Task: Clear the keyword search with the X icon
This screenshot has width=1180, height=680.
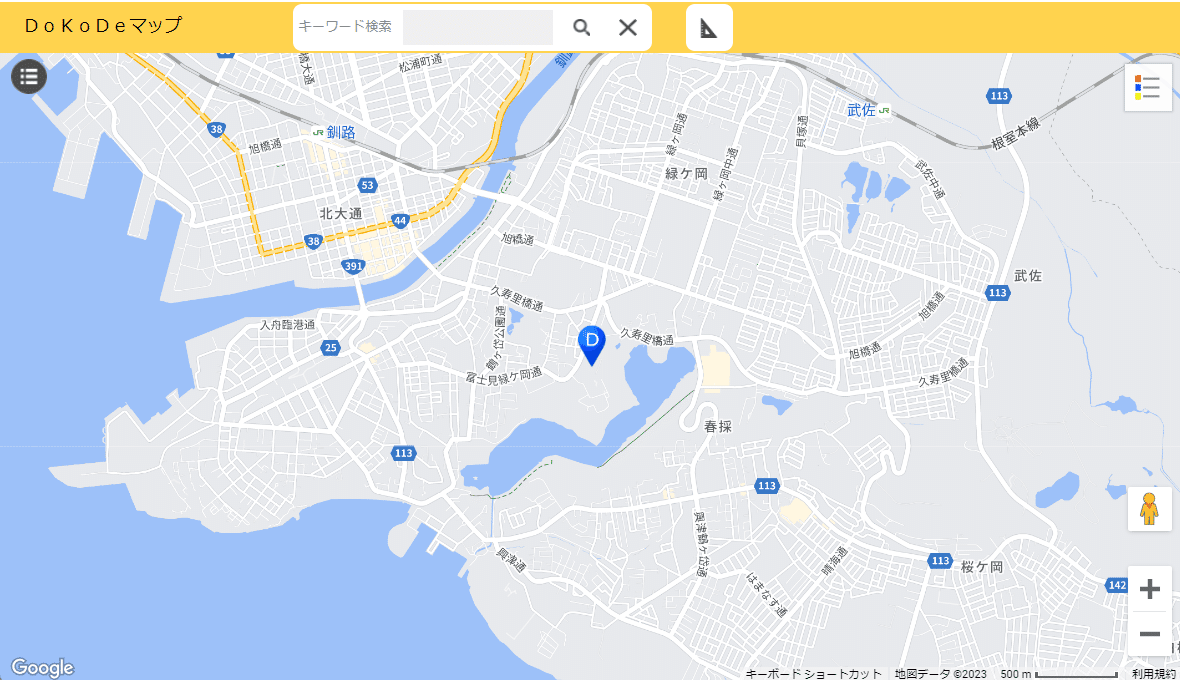Action: 628,27
